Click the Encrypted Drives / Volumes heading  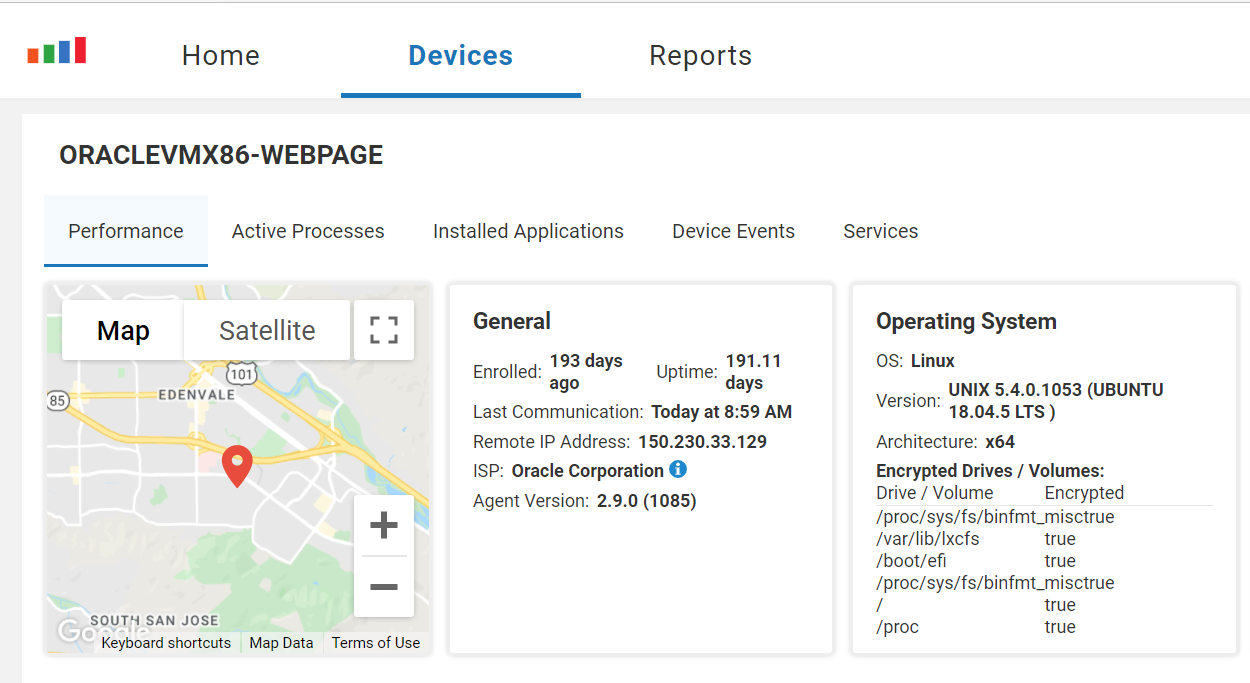click(x=990, y=471)
